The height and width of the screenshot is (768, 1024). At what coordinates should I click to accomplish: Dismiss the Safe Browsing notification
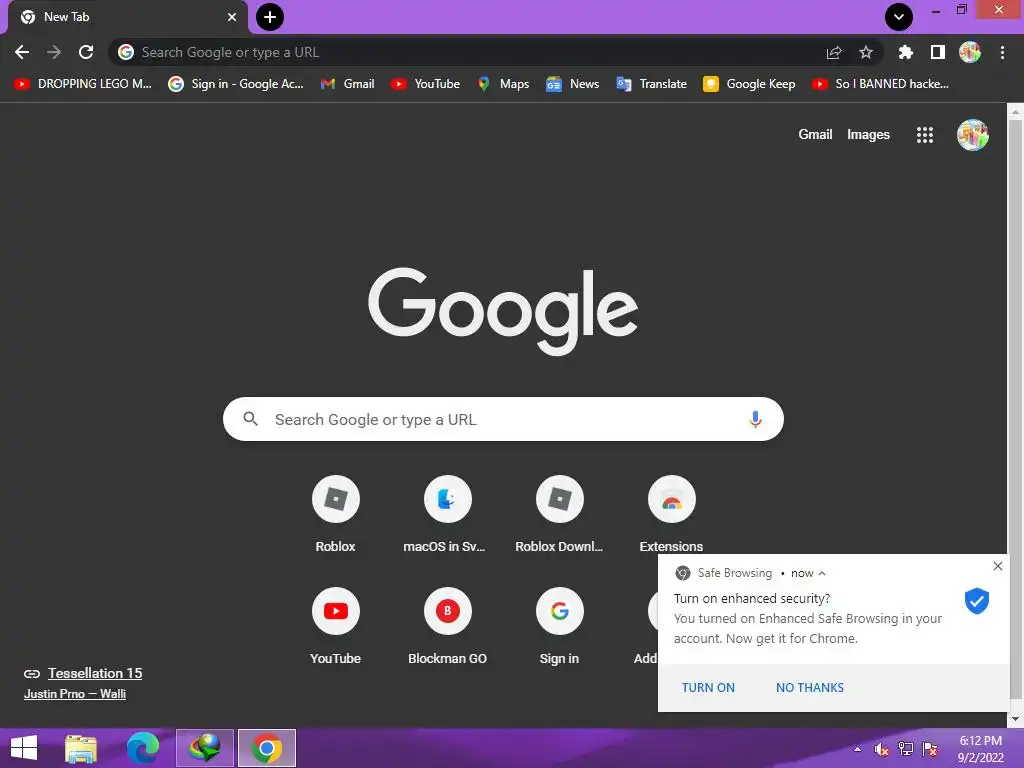pos(997,566)
